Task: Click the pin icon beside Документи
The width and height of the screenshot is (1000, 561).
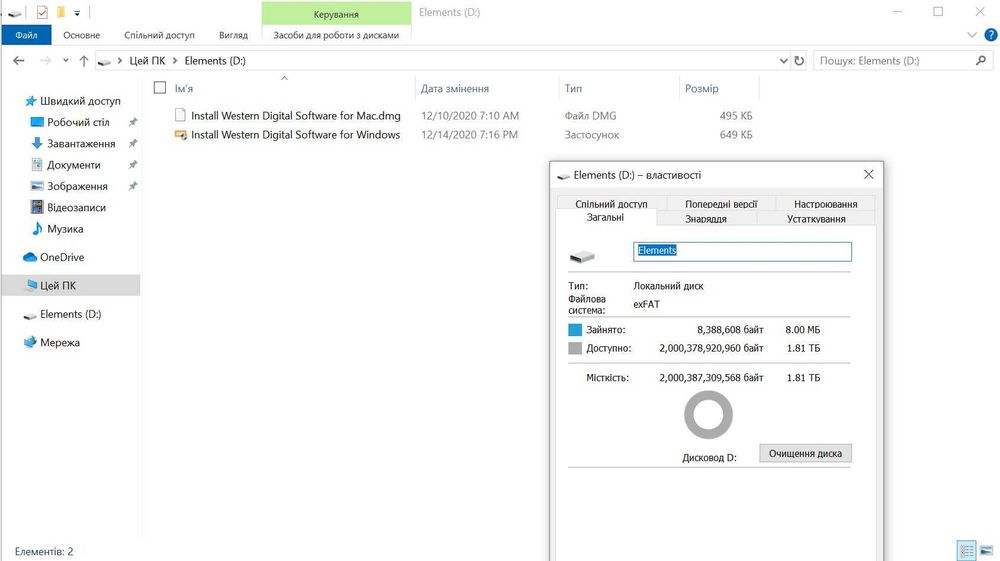Action: (133, 164)
